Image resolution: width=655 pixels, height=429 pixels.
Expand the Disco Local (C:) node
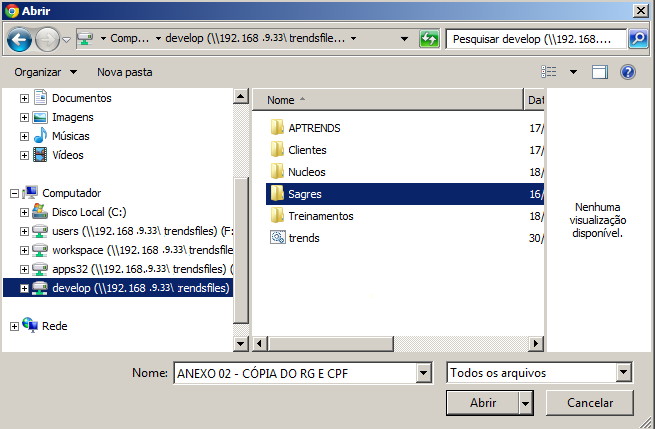click(x=25, y=212)
